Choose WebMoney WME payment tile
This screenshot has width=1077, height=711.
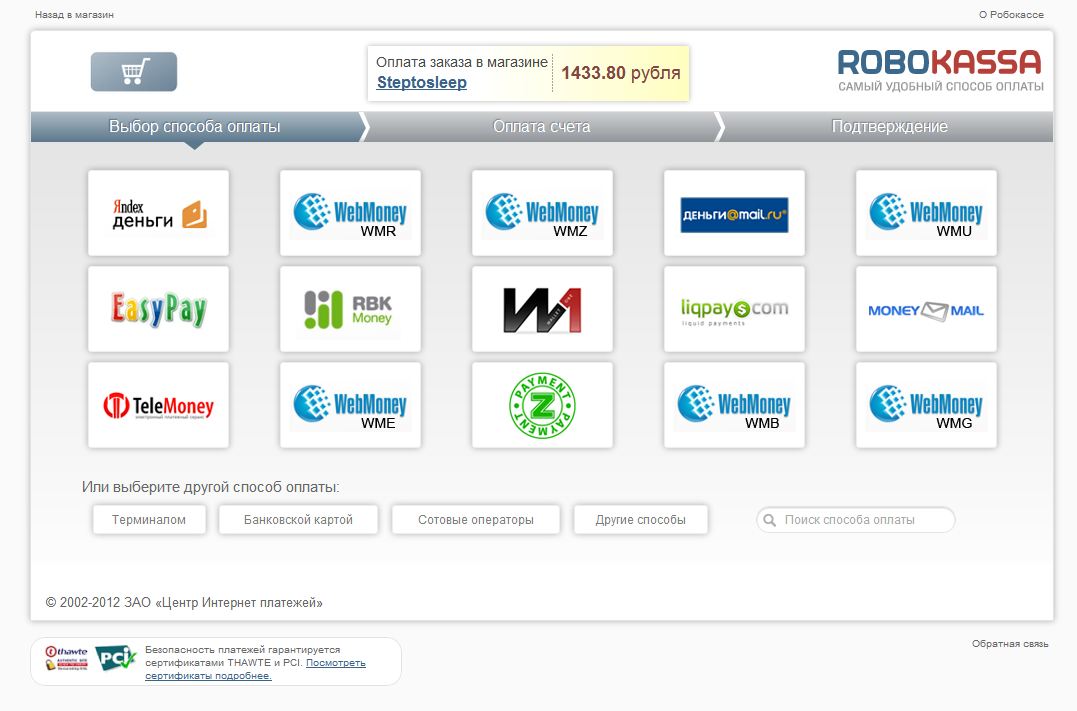(350, 405)
